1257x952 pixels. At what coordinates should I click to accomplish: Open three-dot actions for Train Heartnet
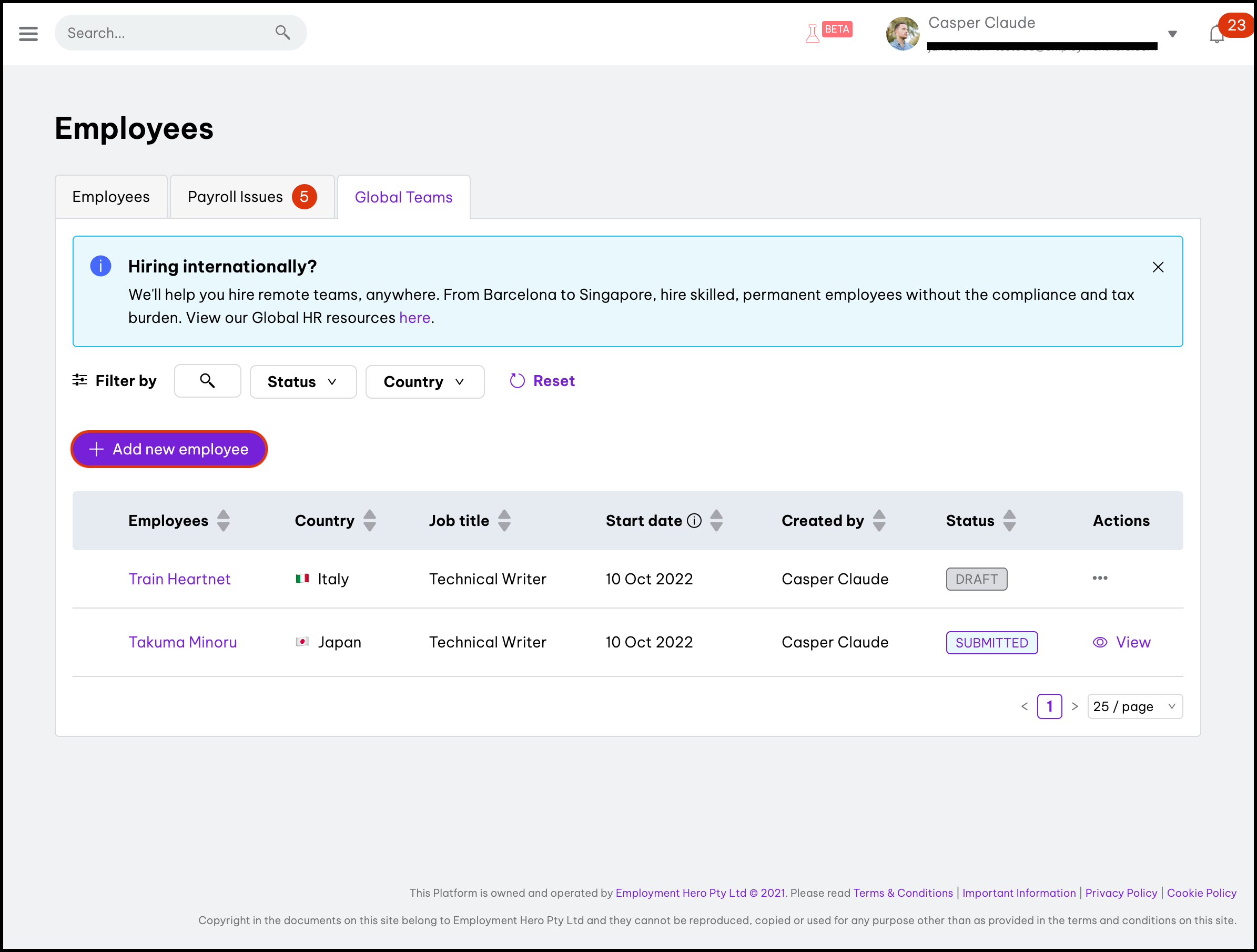(x=1100, y=578)
